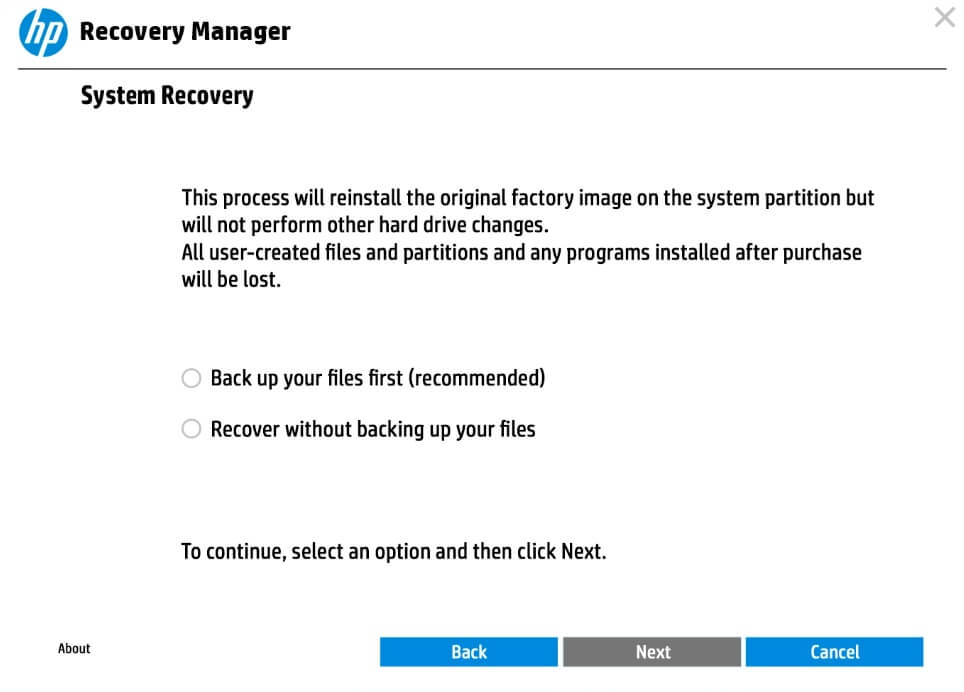Select Back up your files first (recommended)
The height and width of the screenshot is (692, 964).
pyautogui.click(x=191, y=378)
